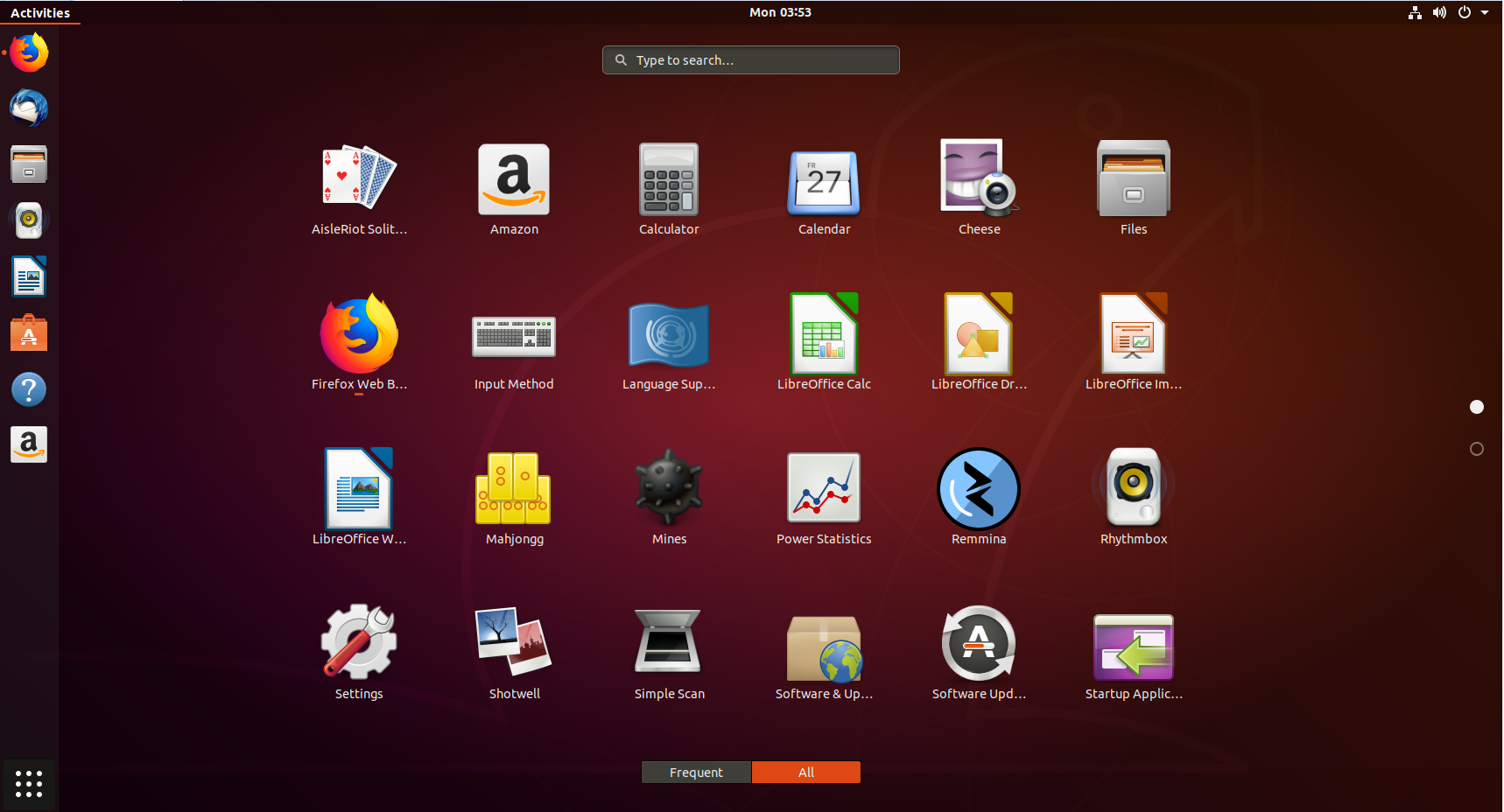The height and width of the screenshot is (812, 1504).
Task: Open Rhythmbox from the app grid
Action: tap(1134, 488)
